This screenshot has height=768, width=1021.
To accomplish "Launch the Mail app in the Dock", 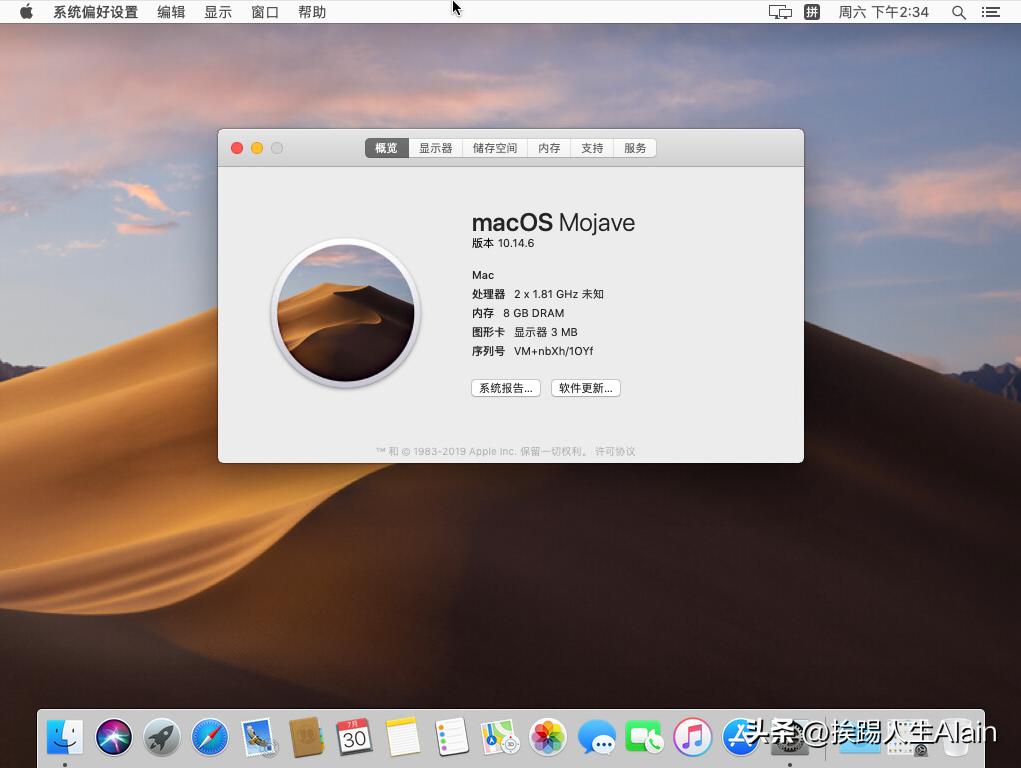I will (x=258, y=738).
